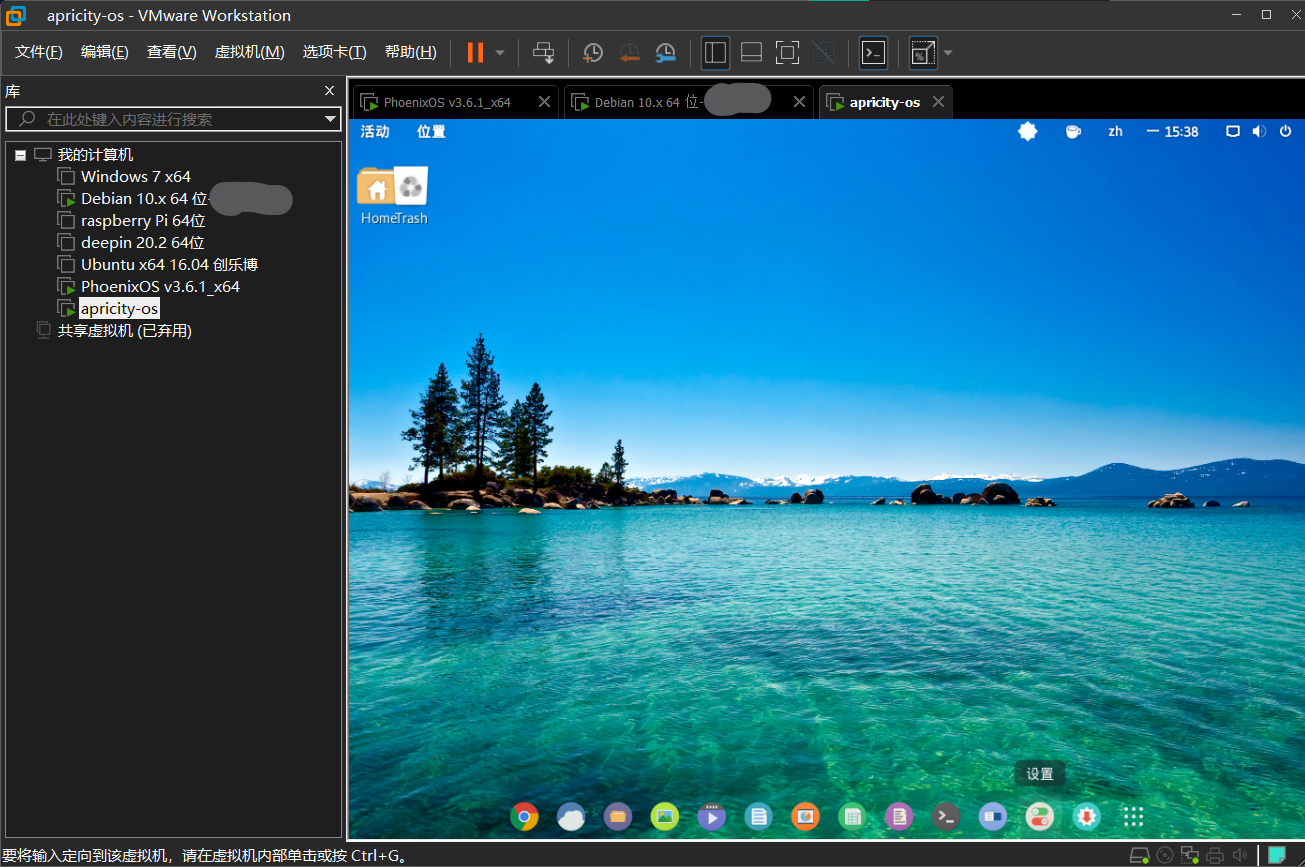1305x867 pixels.
Task: Select deepin 20.2 64位 in the library
Action: [142, 243]
